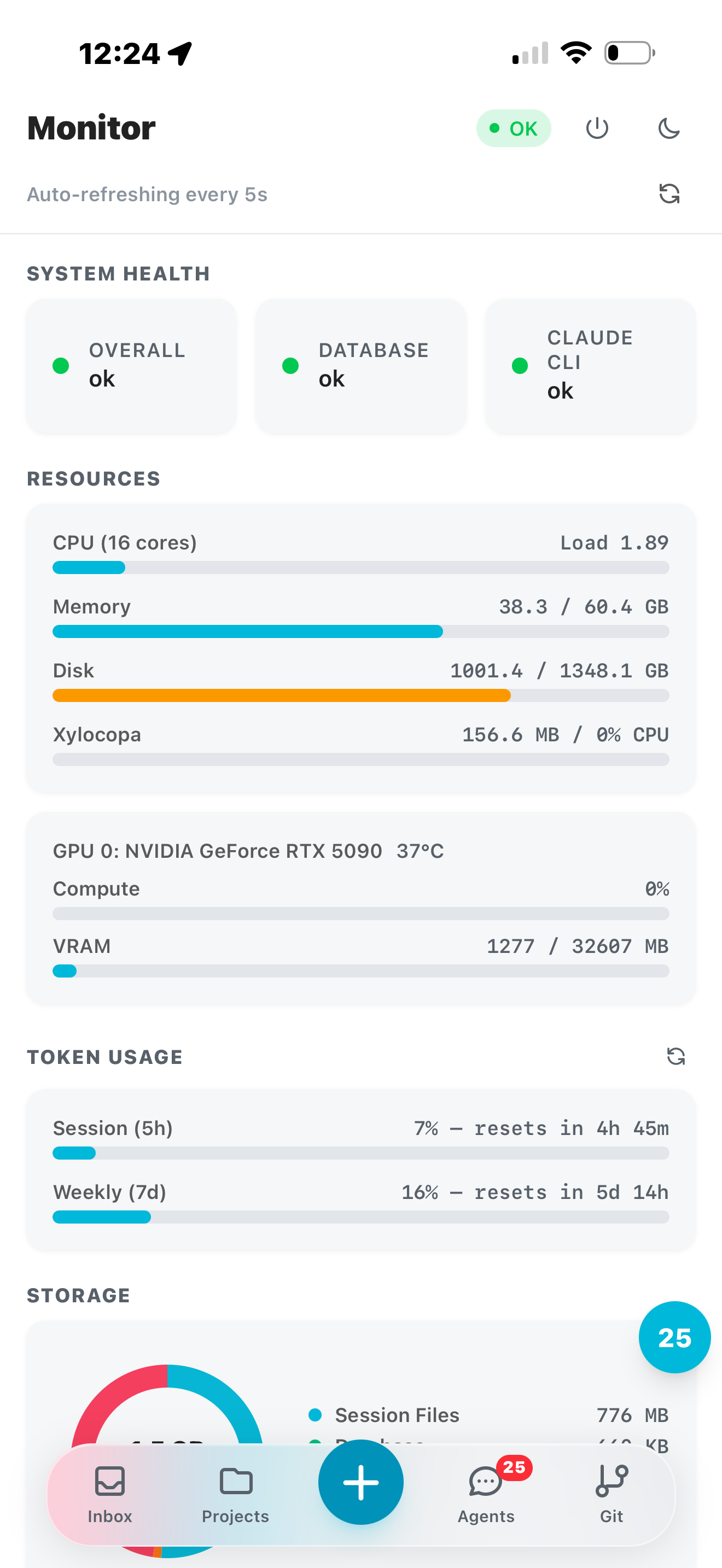Toggle dark mode with moon icon

click(x=668, y=128)
